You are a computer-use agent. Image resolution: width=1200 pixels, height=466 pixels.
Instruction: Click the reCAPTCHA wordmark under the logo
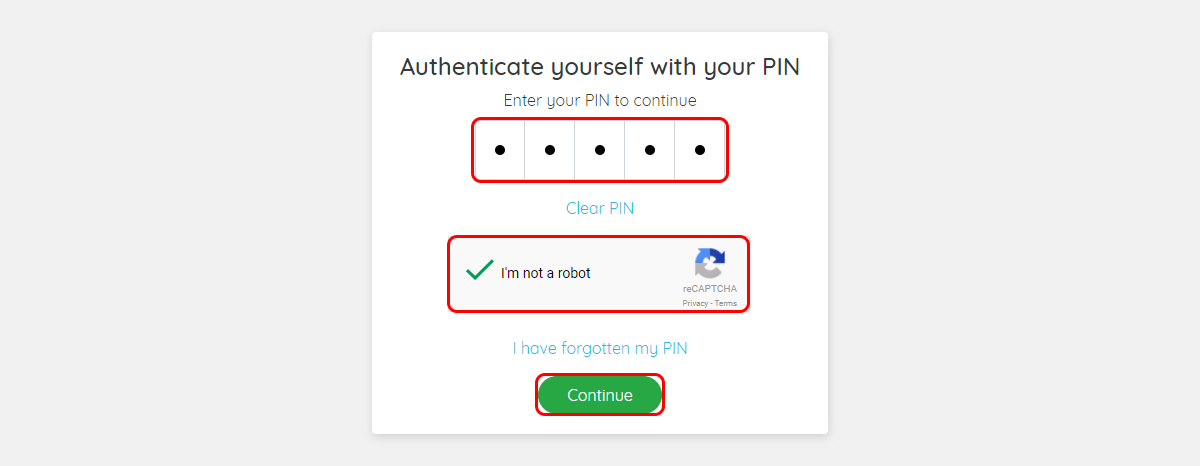710,289
